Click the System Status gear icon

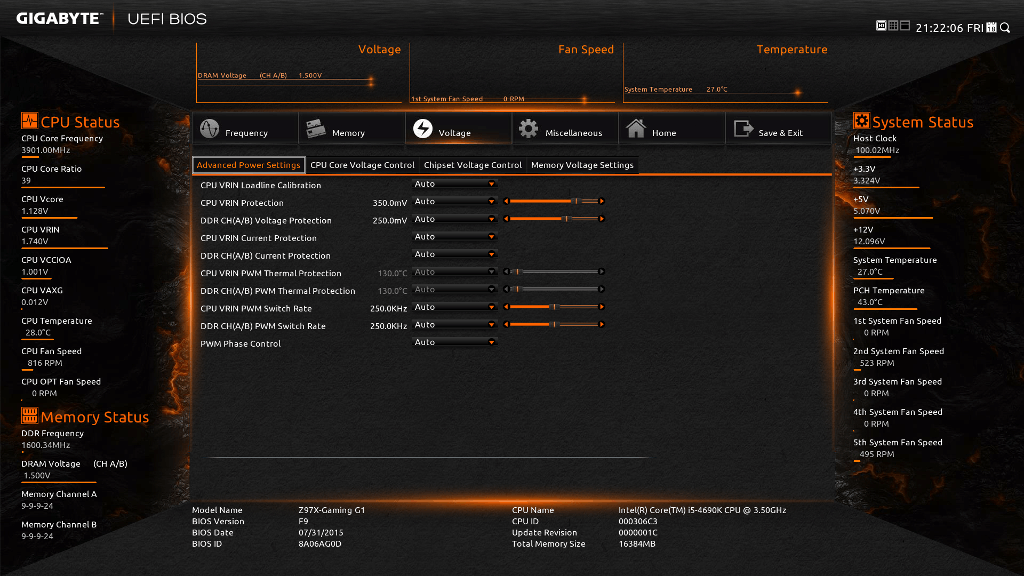point(861,121)
